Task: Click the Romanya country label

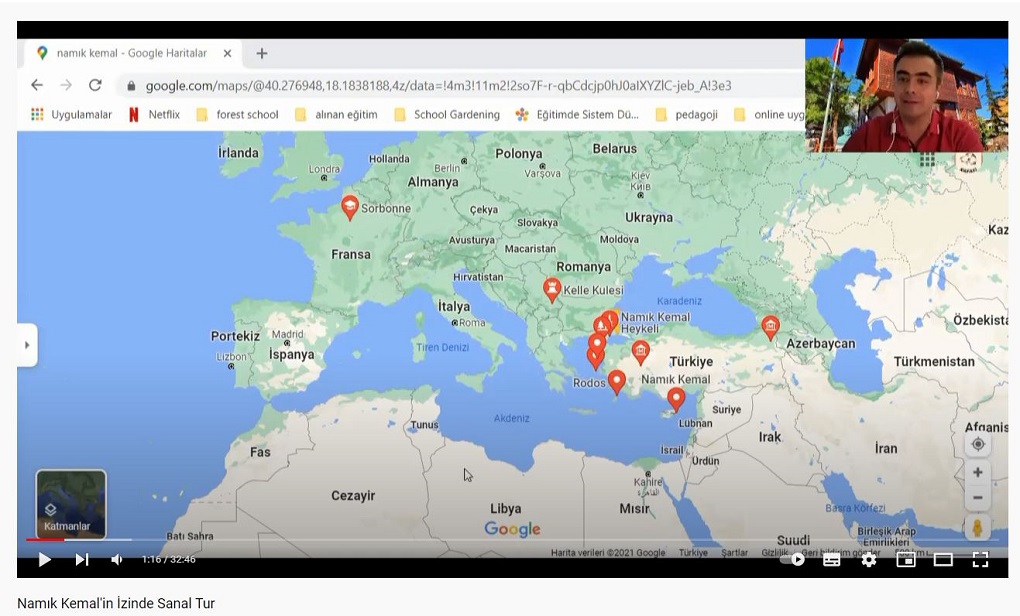Action: pyautogui.click(x=584, y=267)
